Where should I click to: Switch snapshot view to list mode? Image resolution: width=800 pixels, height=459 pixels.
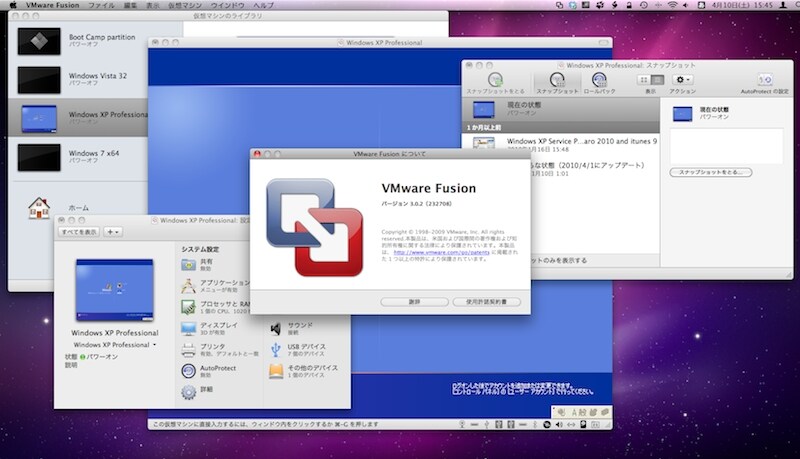click(657, 80)
